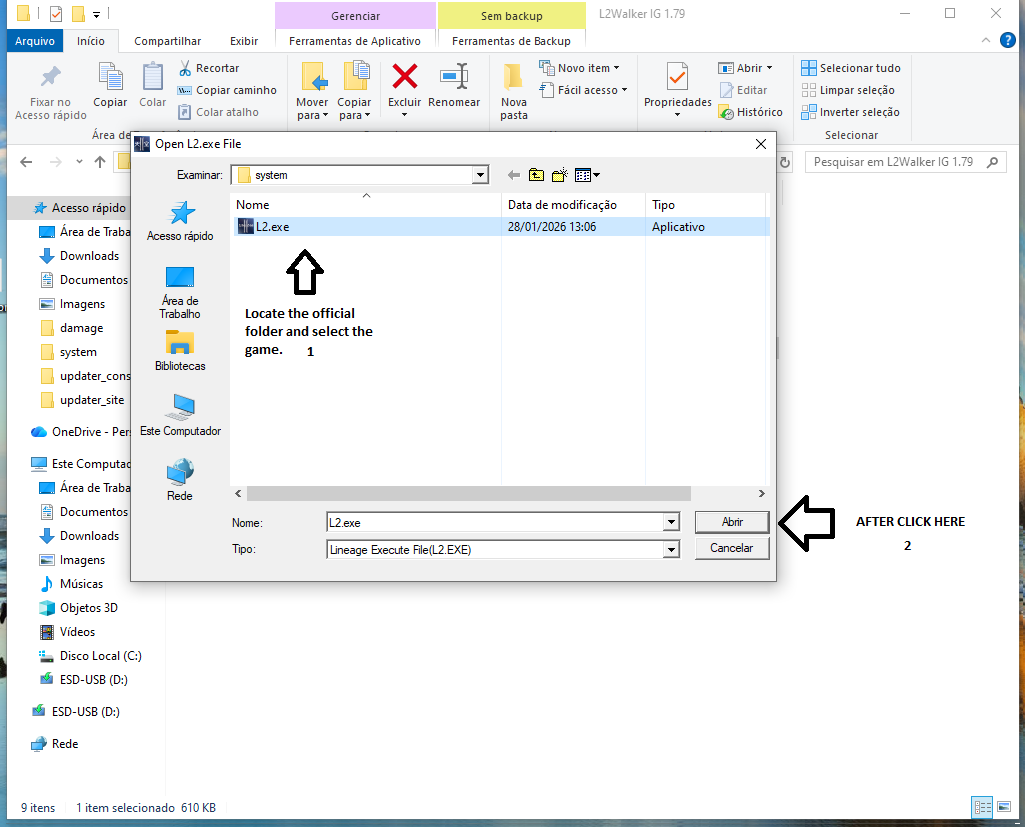Switch to the Compartilhar ribbon tab
Viewport: 1025px width, 827px height.
pos(167,41)
